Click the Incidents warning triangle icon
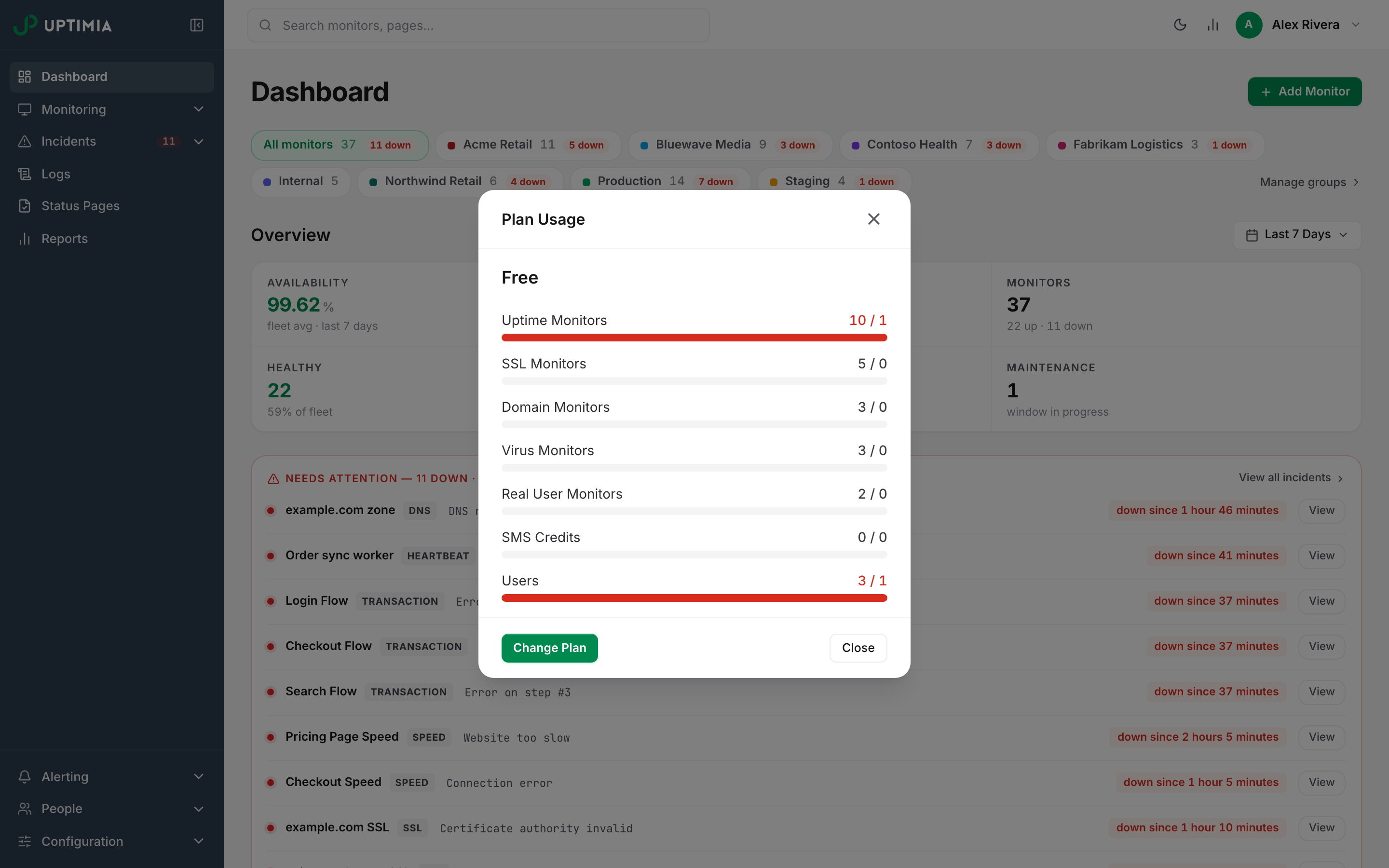Screen dimensions: 1389x868 click(x=24, y=141)
